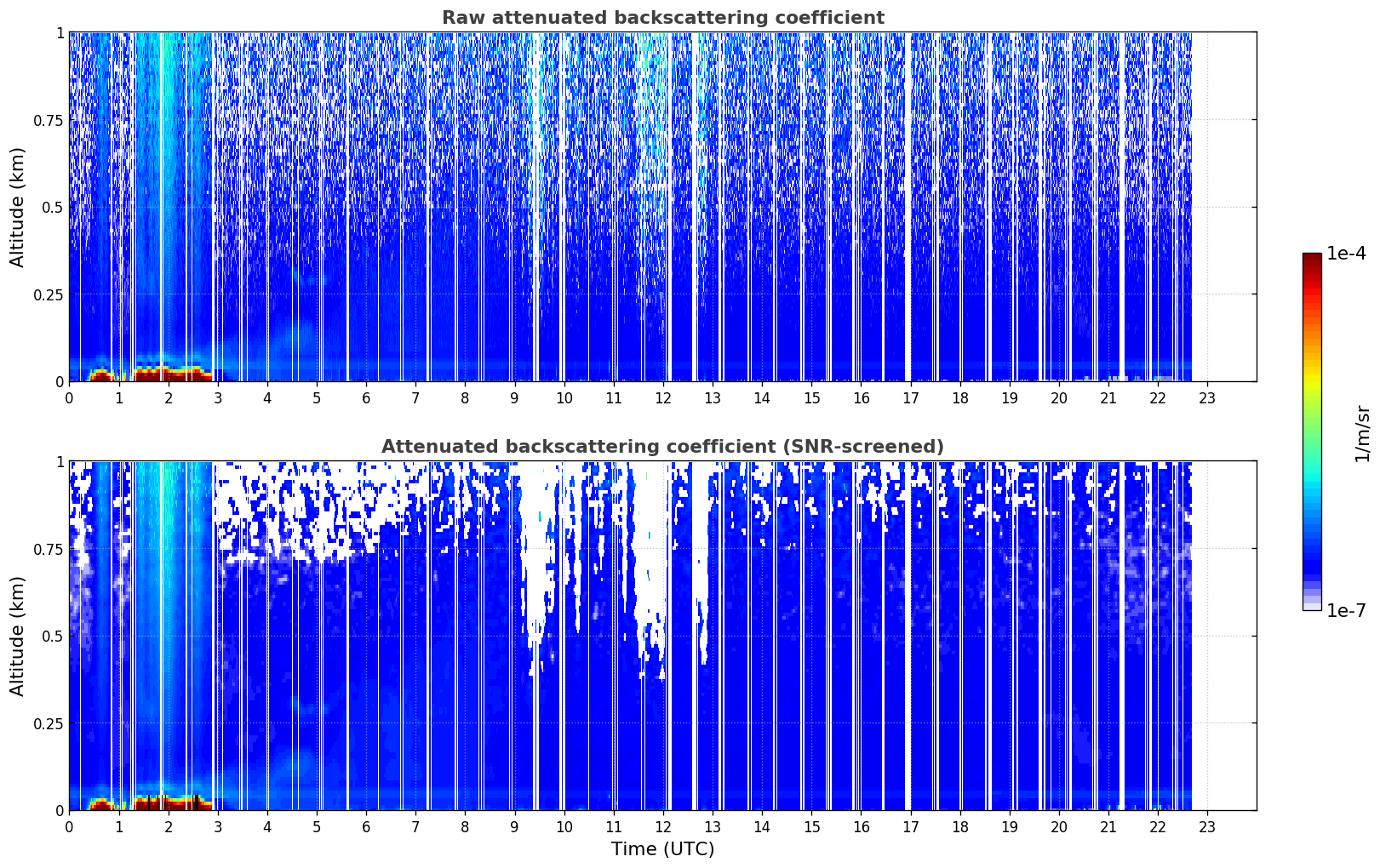Click the red near-surface signal in the bottom plot
This screenshot has height=868, width=1380.
(x=169, y=802)
